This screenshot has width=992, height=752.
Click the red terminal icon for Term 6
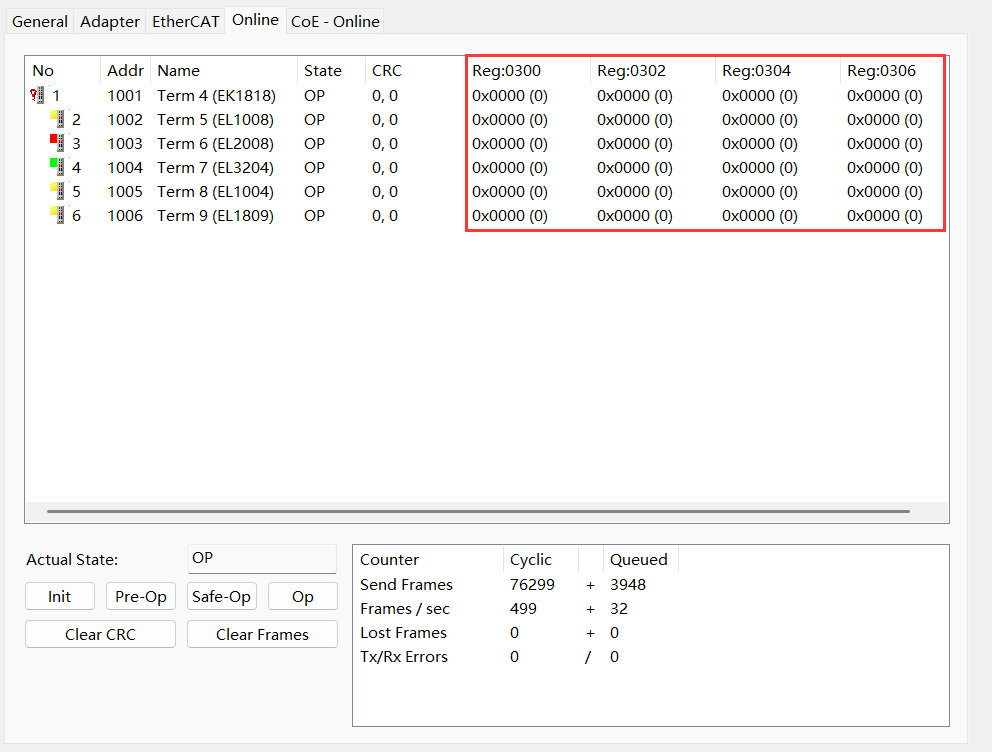click(x=57, y=144)
